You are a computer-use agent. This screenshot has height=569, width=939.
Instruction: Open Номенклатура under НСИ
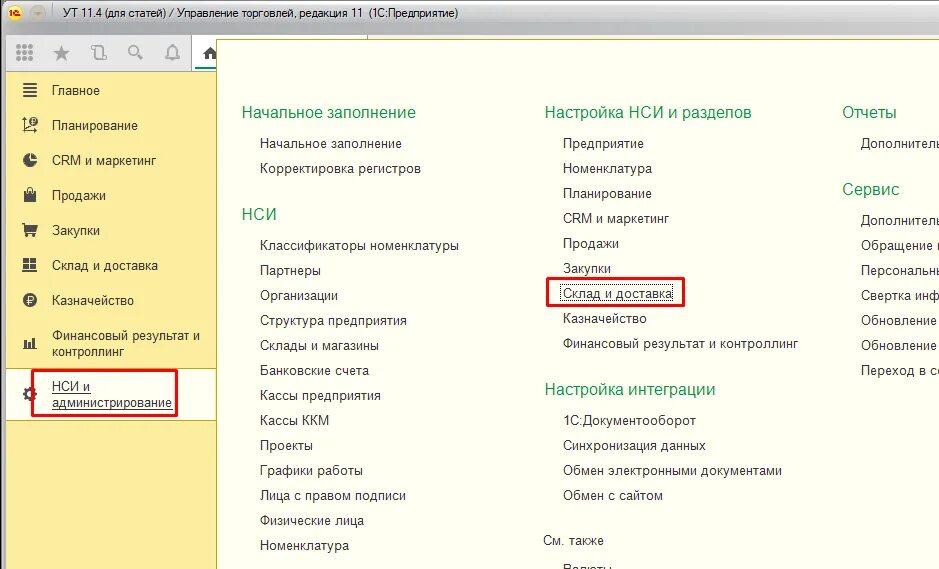click(304, 546)
